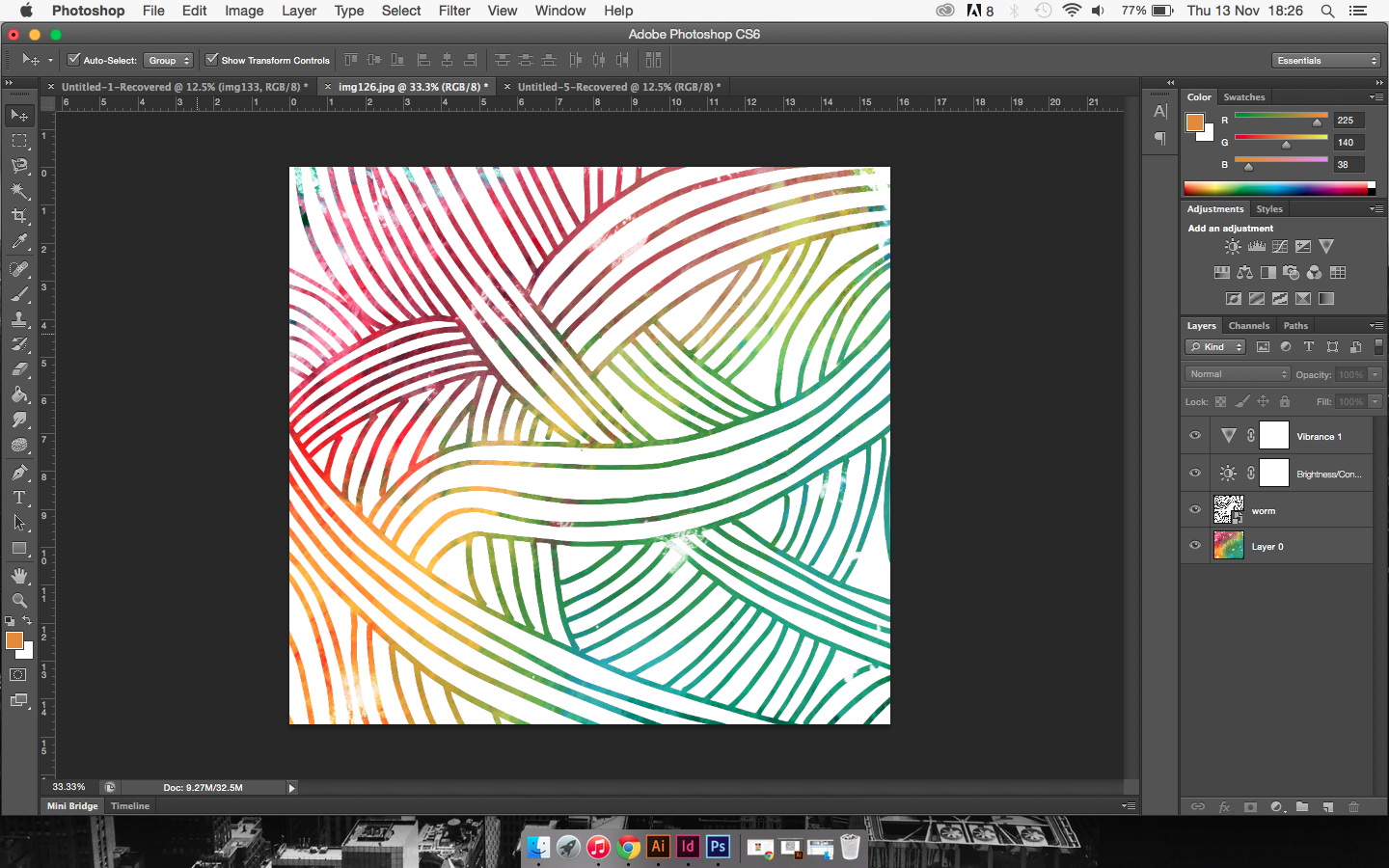Add a Brightness/Contrast adjustment from Adjustments panel

[x=1233, y=247]
